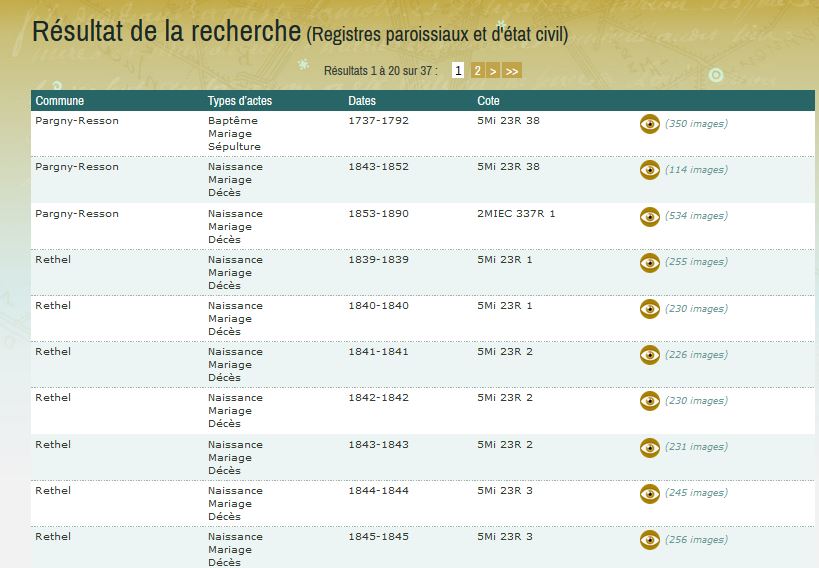
Task: Click eye icon for Rethel 1844-1844
Action: [650, 493]
